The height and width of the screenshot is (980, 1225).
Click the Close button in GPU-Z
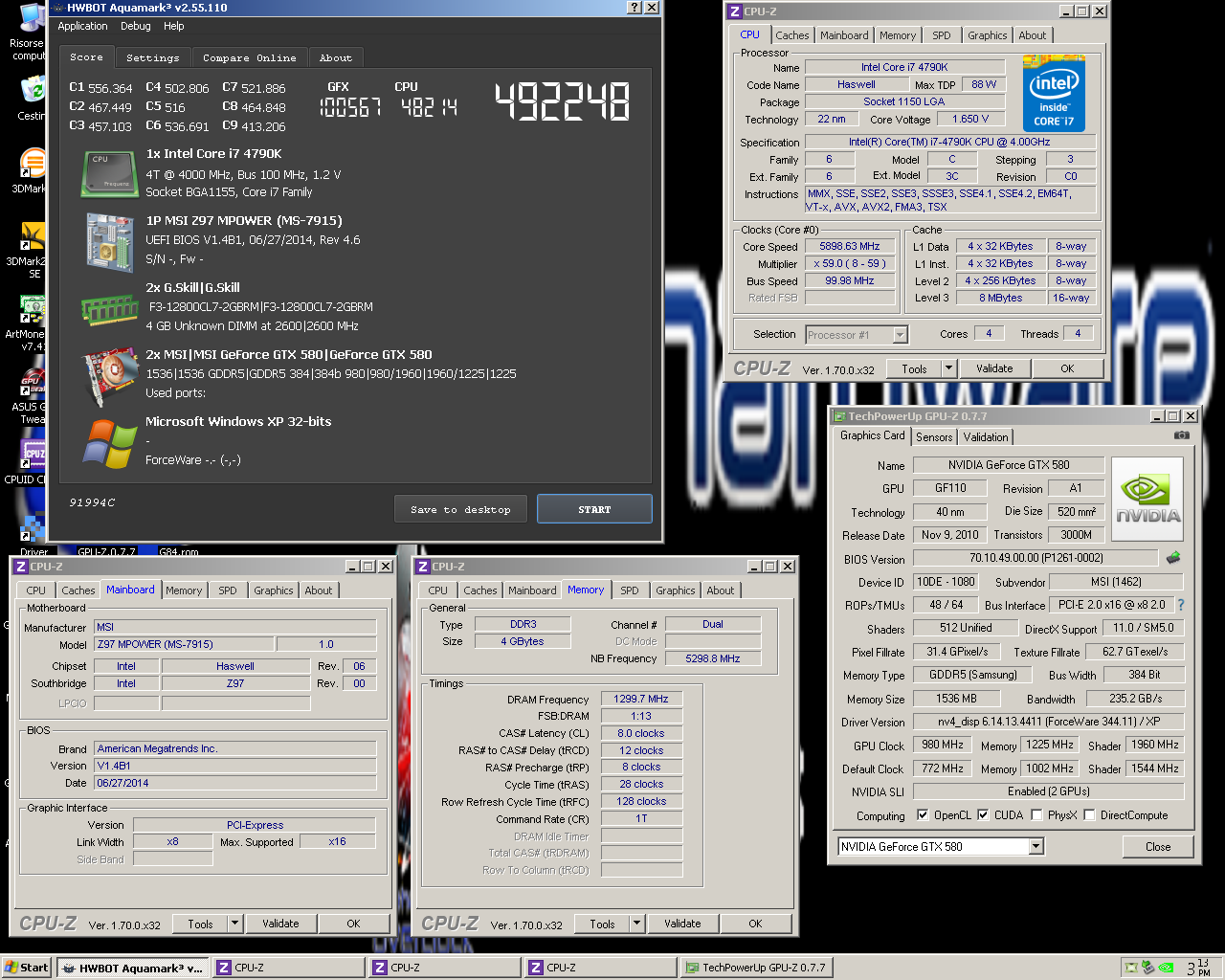coord(1158,847)
